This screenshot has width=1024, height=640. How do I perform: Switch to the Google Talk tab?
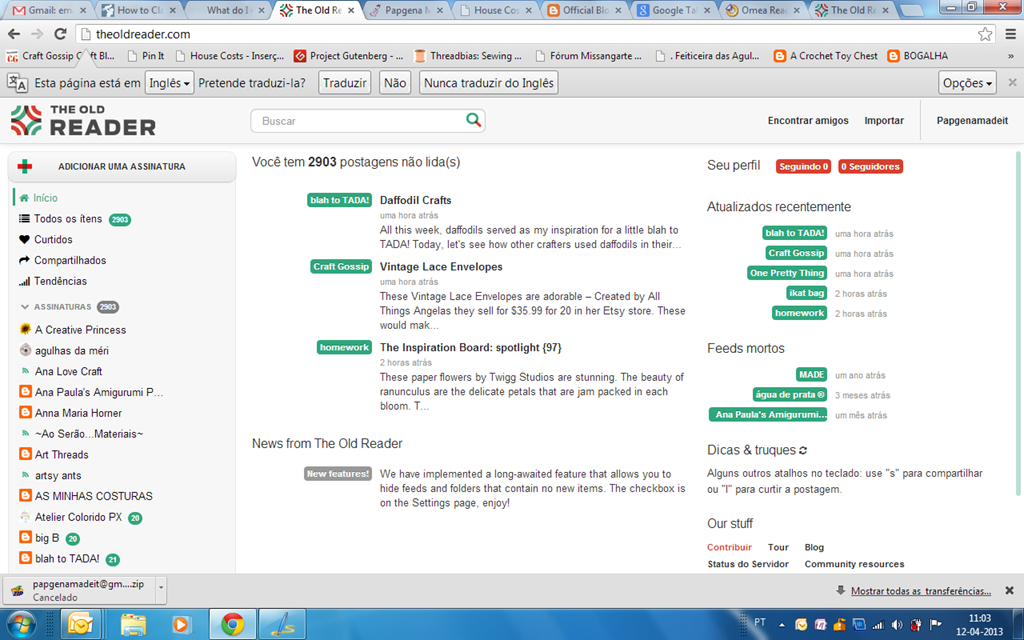[674, 10]
